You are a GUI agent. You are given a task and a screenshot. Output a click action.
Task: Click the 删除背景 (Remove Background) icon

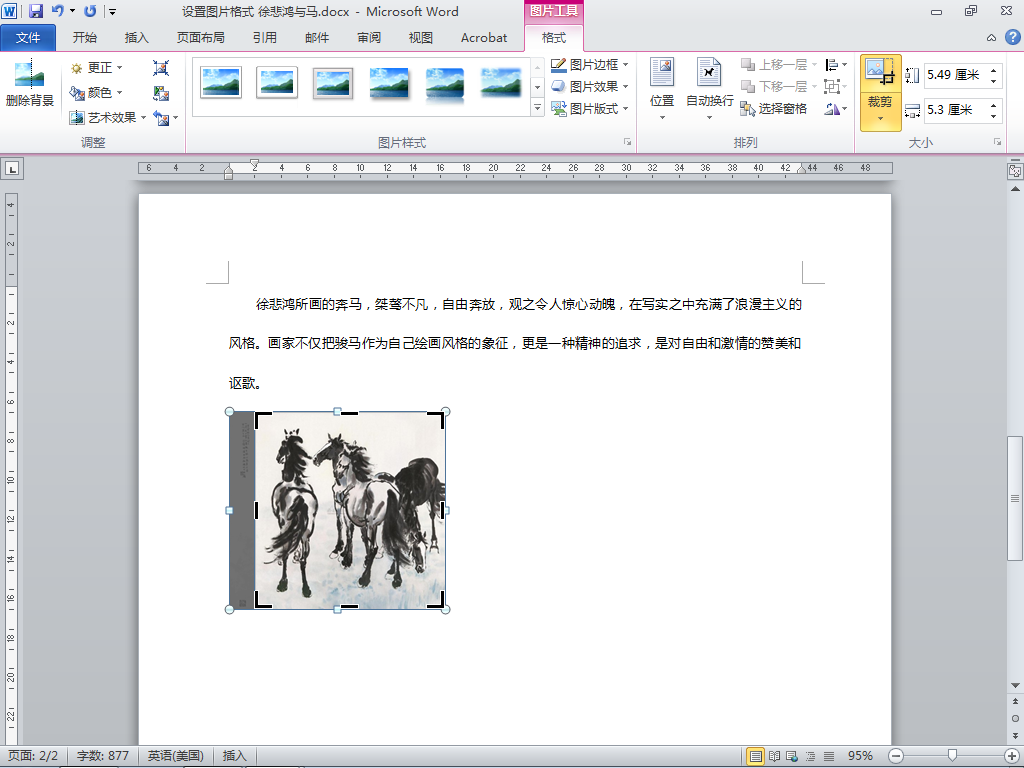pos(29,74)
